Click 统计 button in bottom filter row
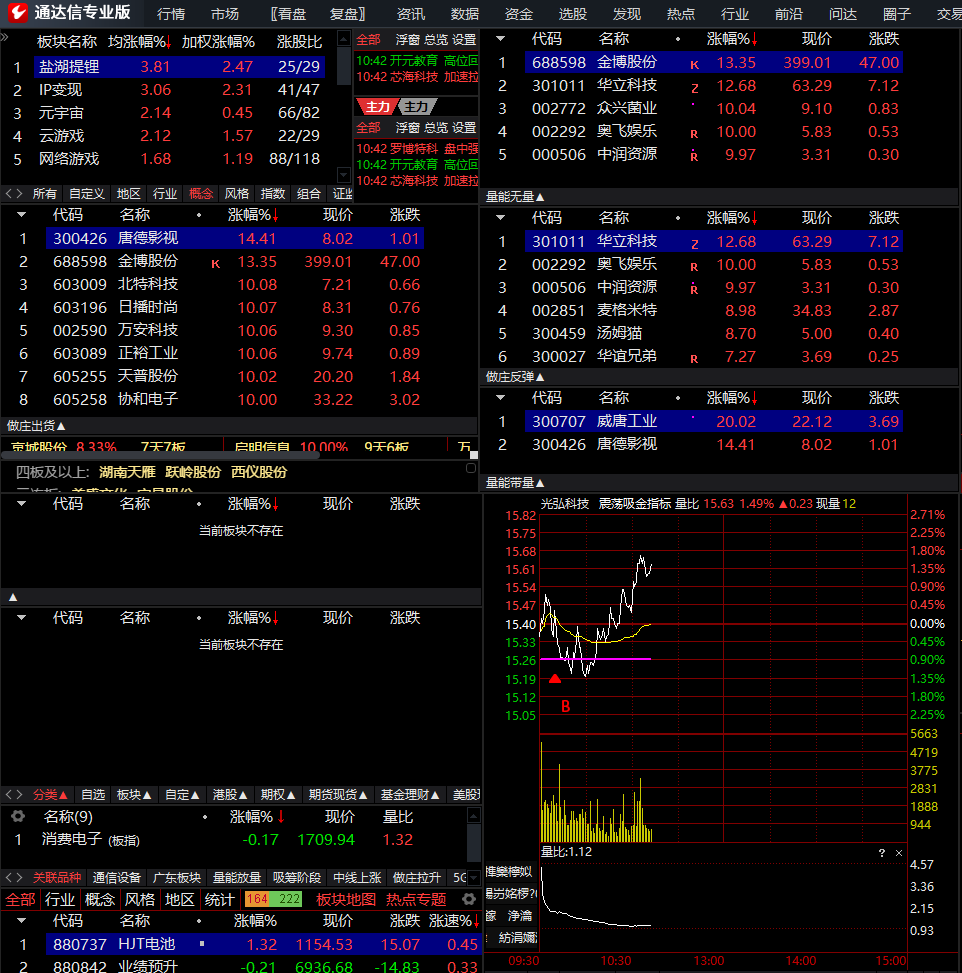 tap(220, 899)
